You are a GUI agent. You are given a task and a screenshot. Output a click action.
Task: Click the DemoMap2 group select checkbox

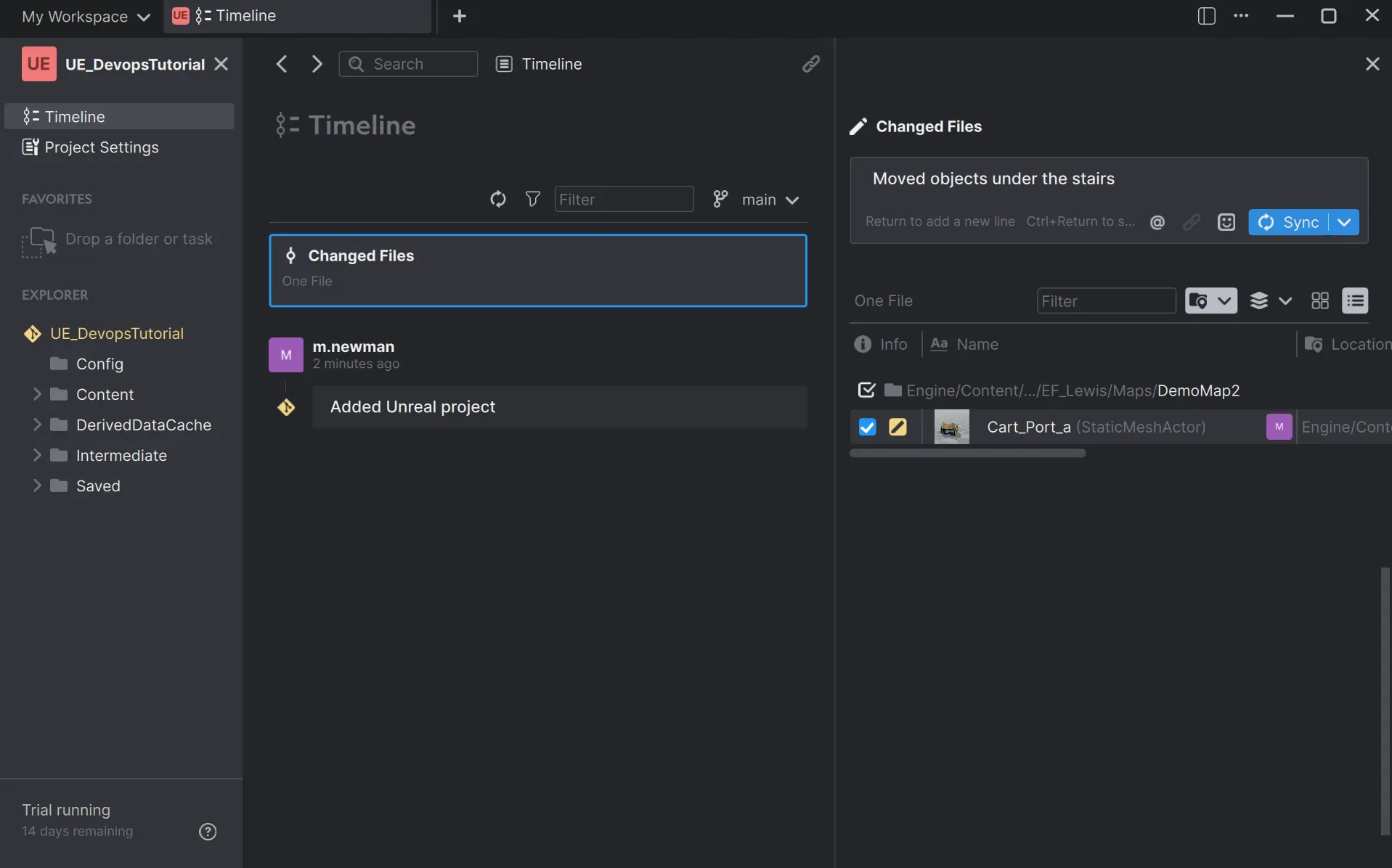pyautogui.click(x=866, y=390)
